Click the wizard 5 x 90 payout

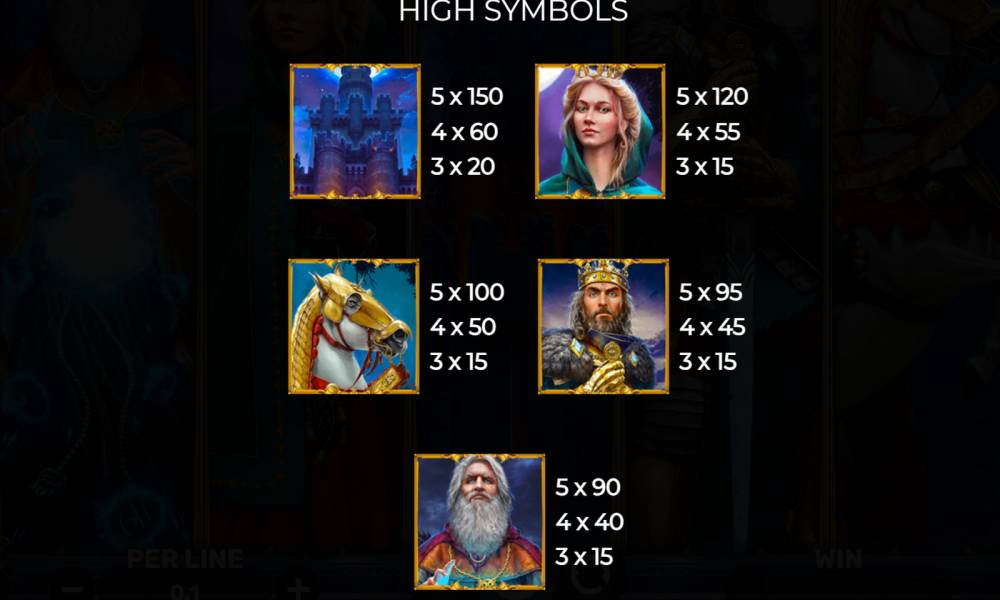tap(587, 487)
